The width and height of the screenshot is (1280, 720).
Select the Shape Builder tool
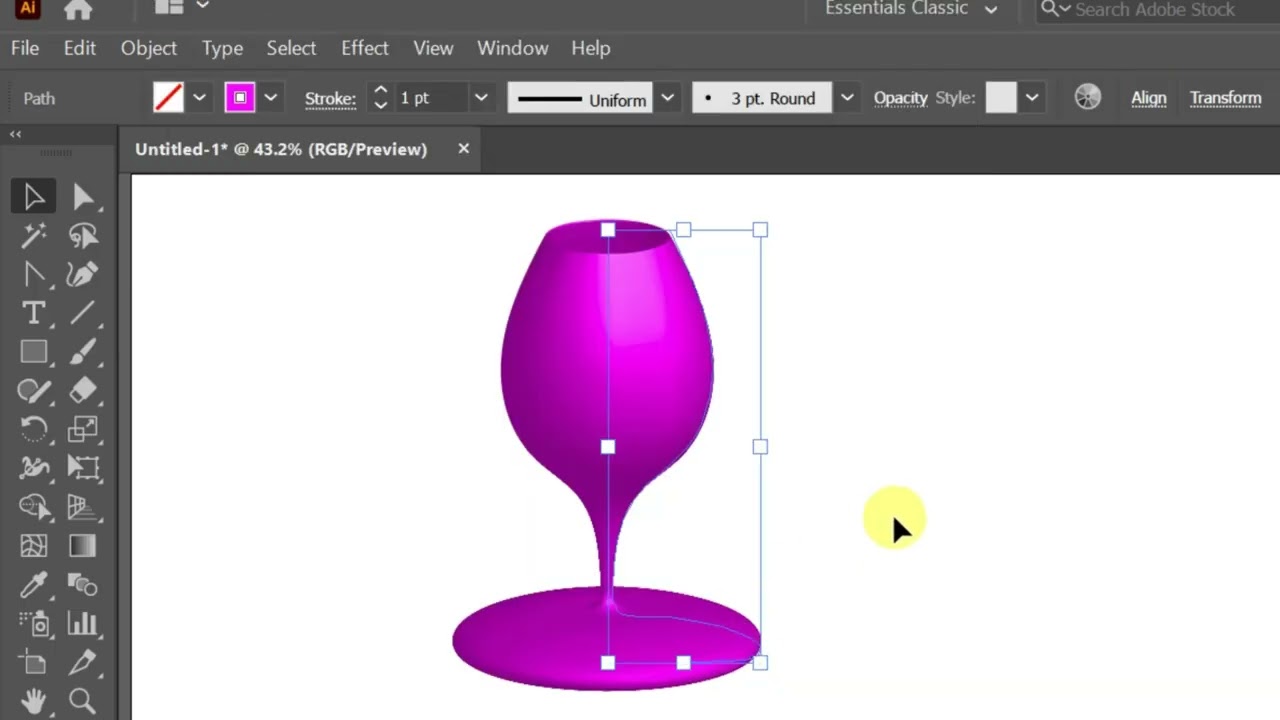point(34,507)
